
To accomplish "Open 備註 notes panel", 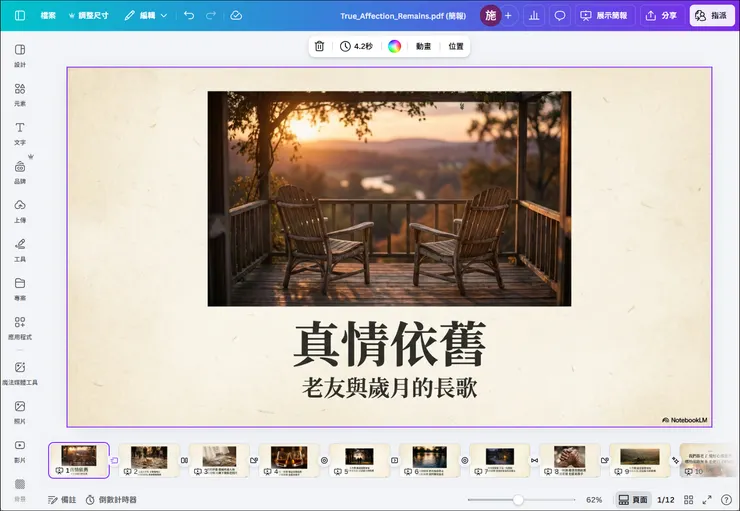I will pos(62,500).
